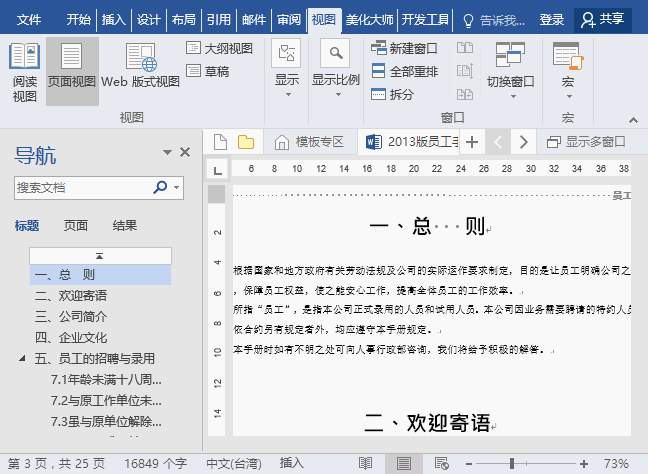Switch to 页面 tab in navigation pane
The image size is (648, 474).
coord(76,225)
